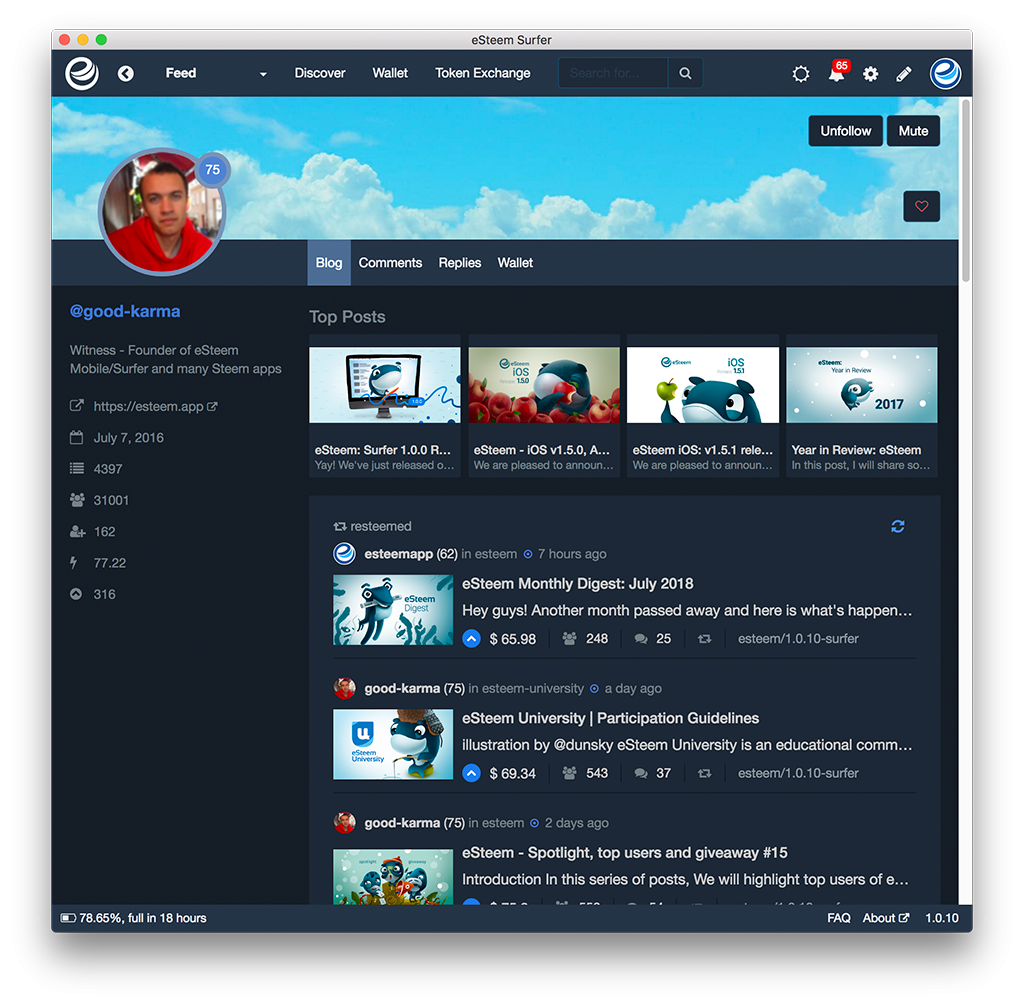Click the eSteem logo in the navbar

(82, 73)
